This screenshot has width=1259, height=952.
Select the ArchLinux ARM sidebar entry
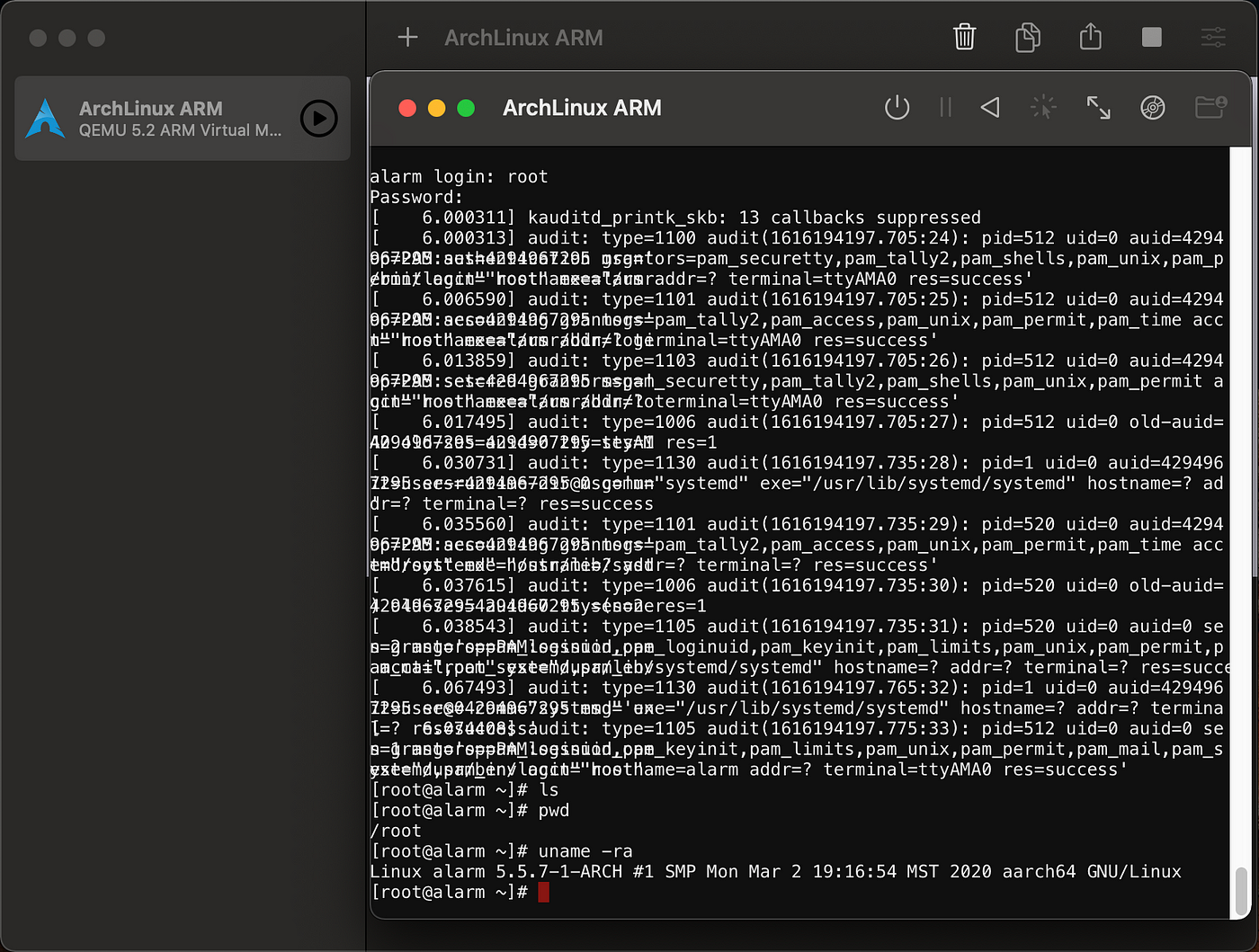183,118
